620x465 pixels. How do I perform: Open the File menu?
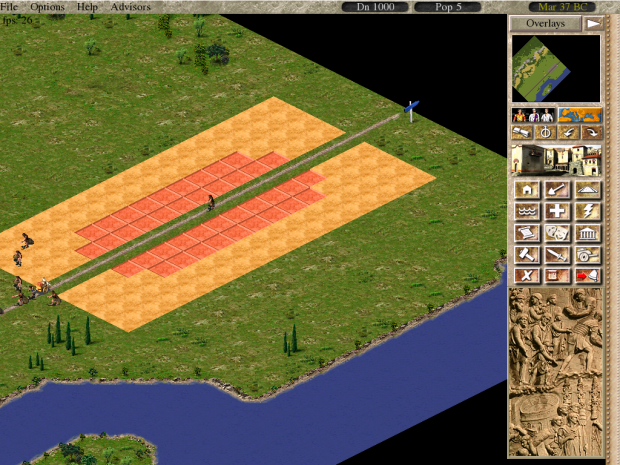(x=9, y=7)
